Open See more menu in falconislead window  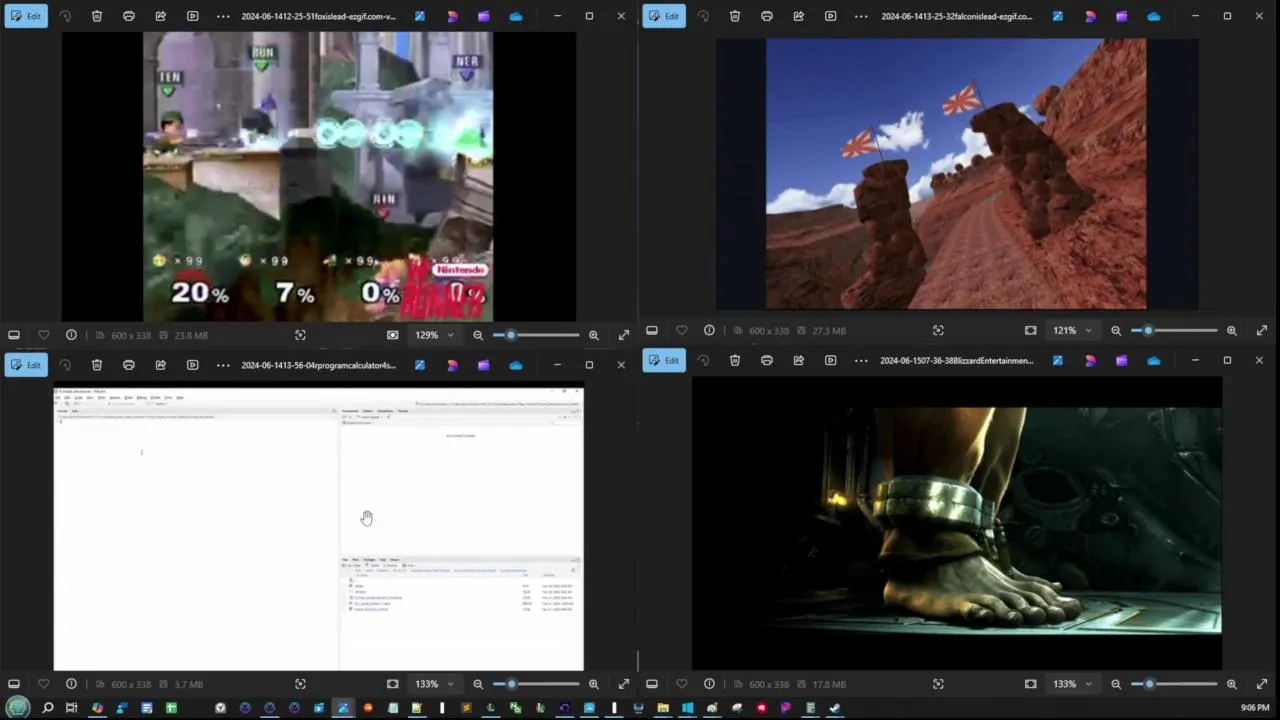861,16
